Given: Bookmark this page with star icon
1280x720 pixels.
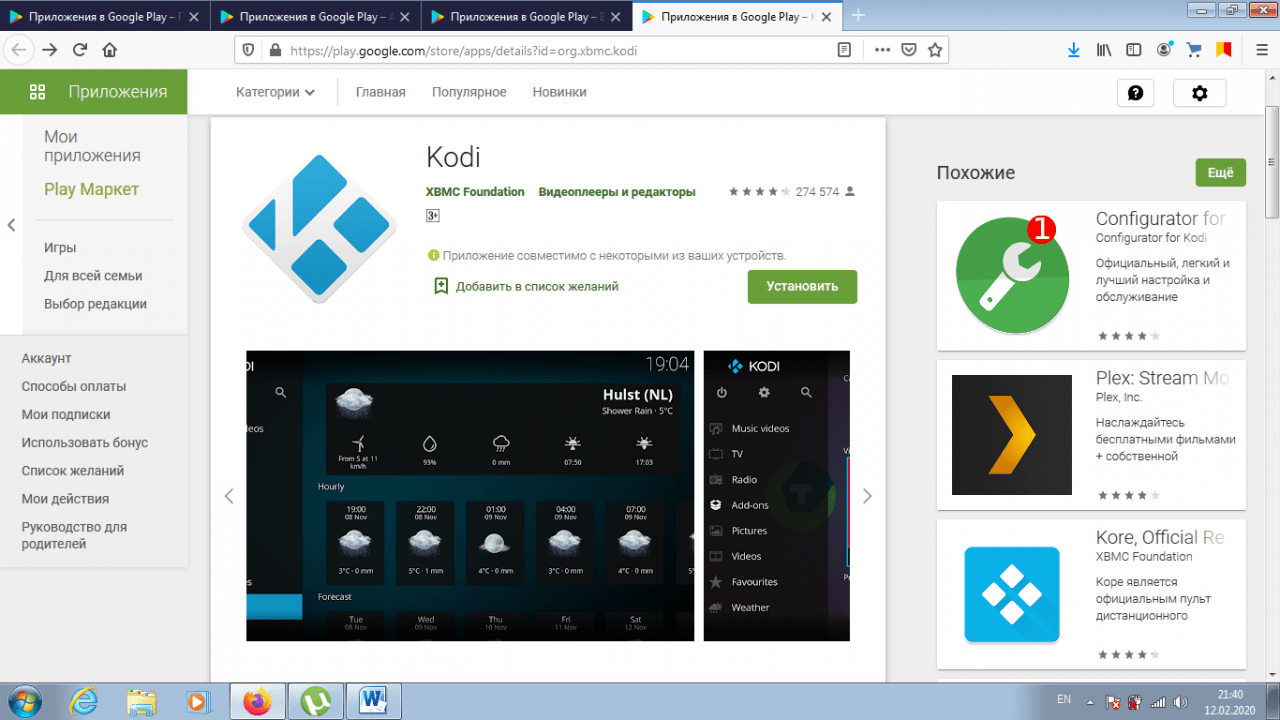Looking at the screenshot, I should click(x=935, y=50).
